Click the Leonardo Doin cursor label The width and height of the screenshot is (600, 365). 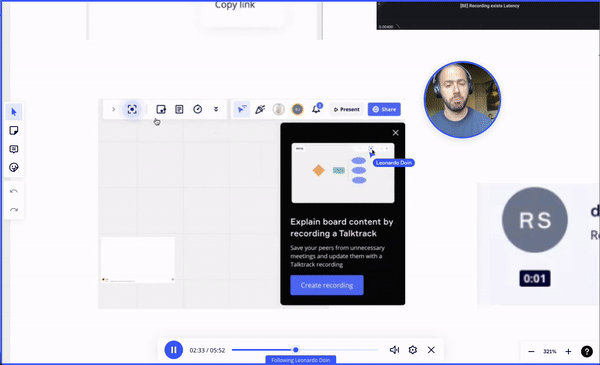tap(394, 163)
